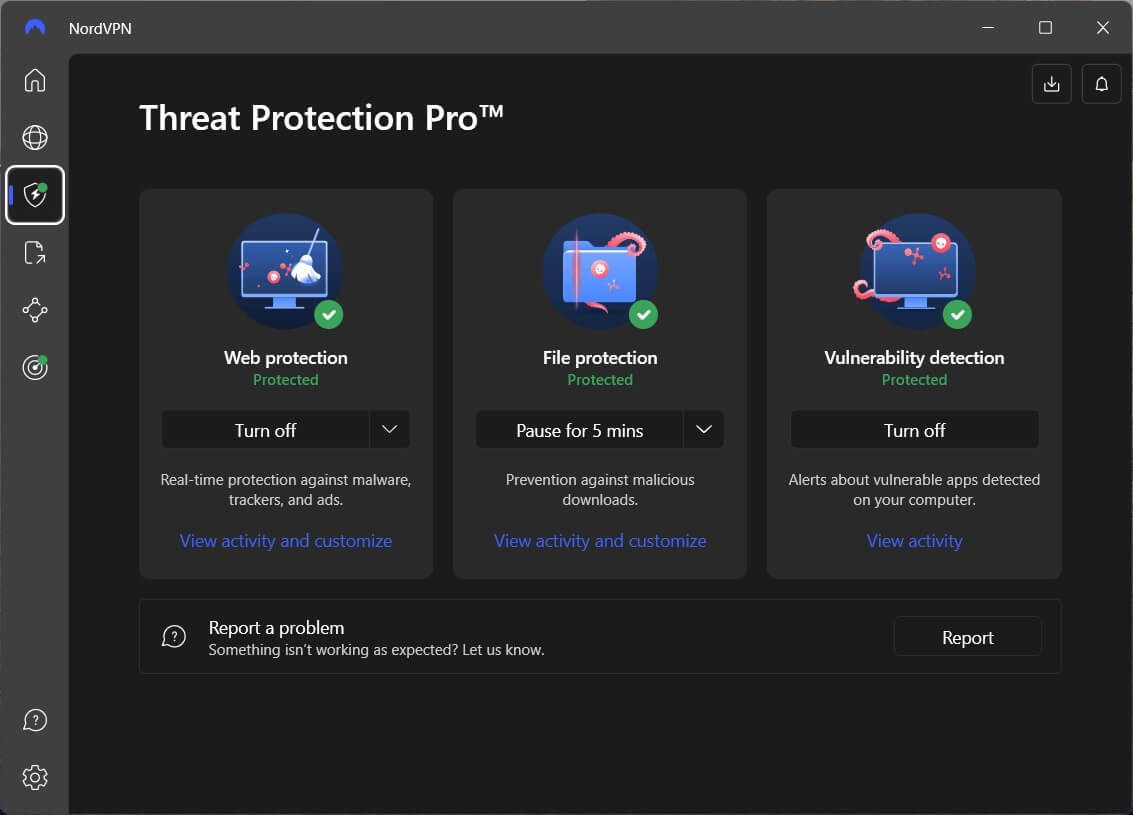1133x815 pixels.
Task: Open the Settings gear icon
Action: [x=35, y=777]
